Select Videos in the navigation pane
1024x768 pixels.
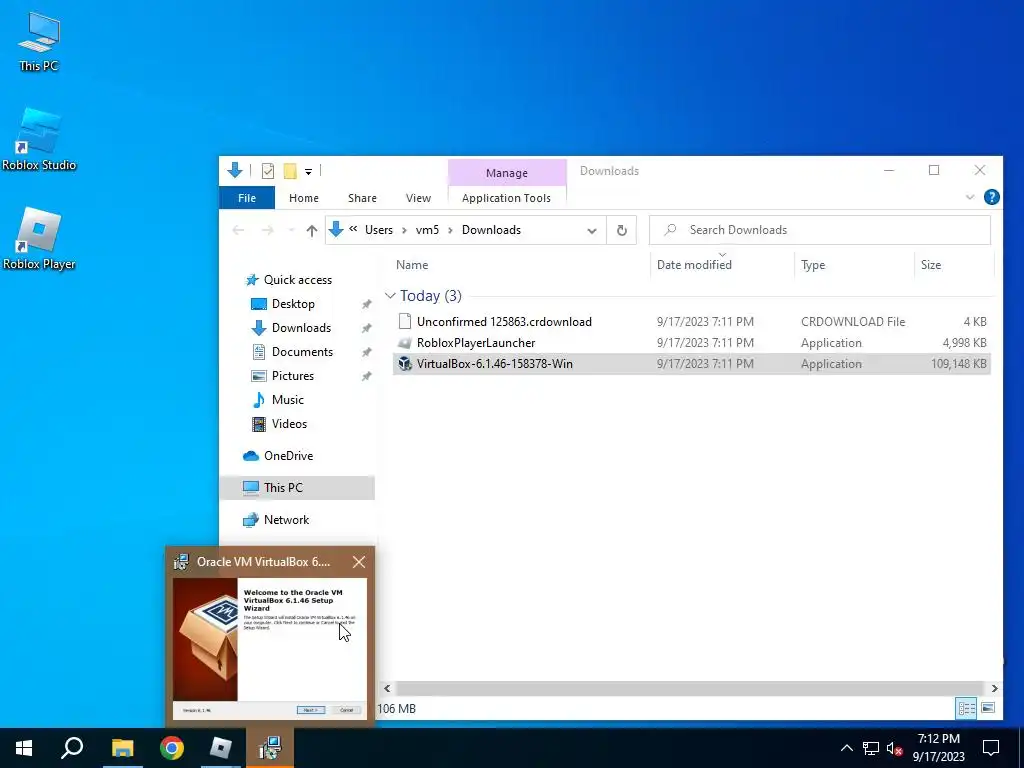[289, 424]
